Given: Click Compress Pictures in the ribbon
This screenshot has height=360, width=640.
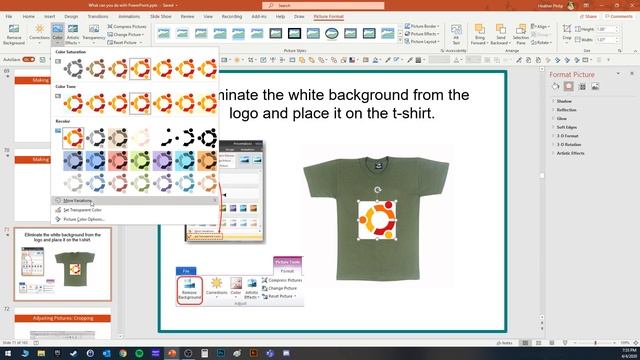Looking at the screenshot, I should coord(127,27).
